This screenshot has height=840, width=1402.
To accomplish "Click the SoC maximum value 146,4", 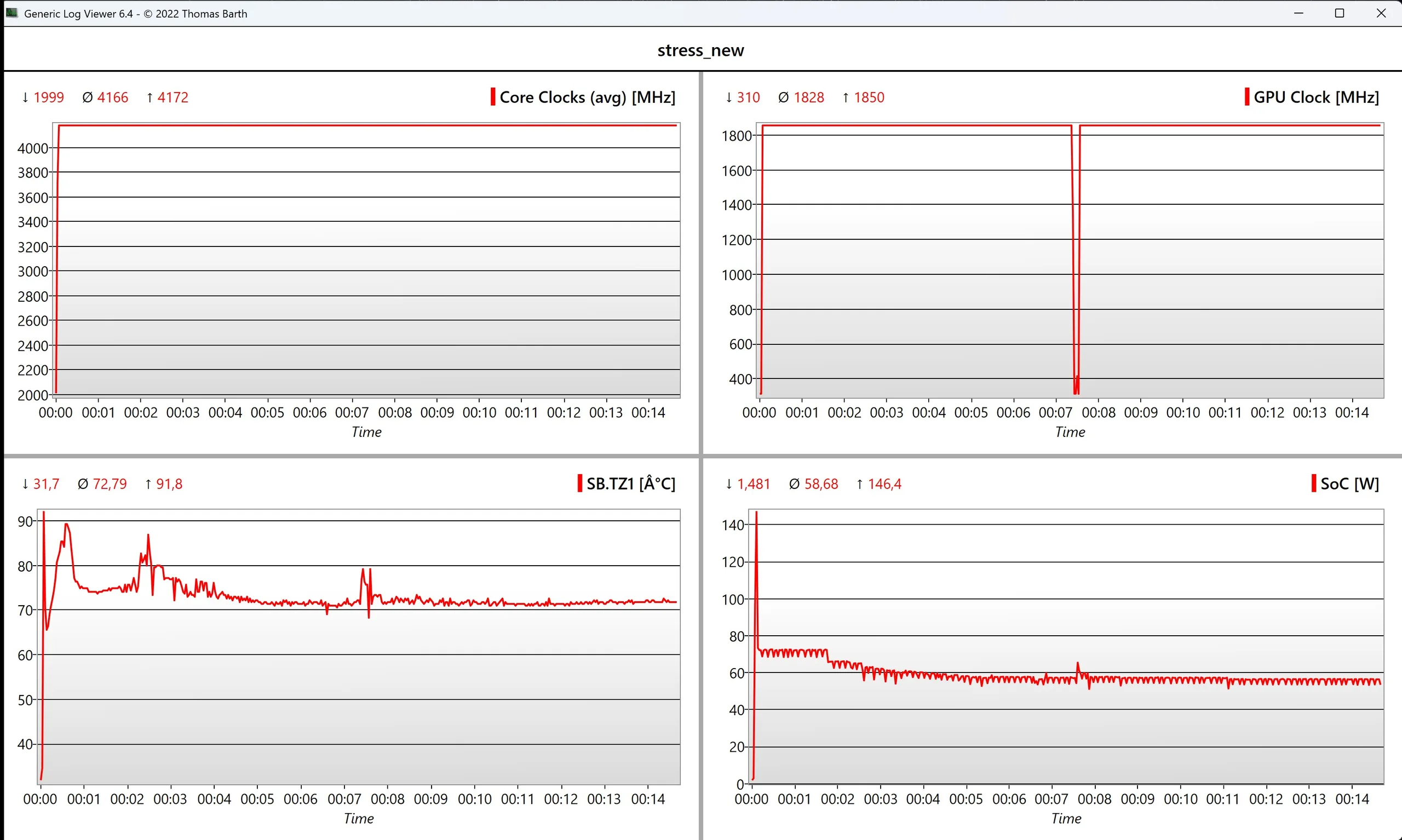I will tap(884, 484).
